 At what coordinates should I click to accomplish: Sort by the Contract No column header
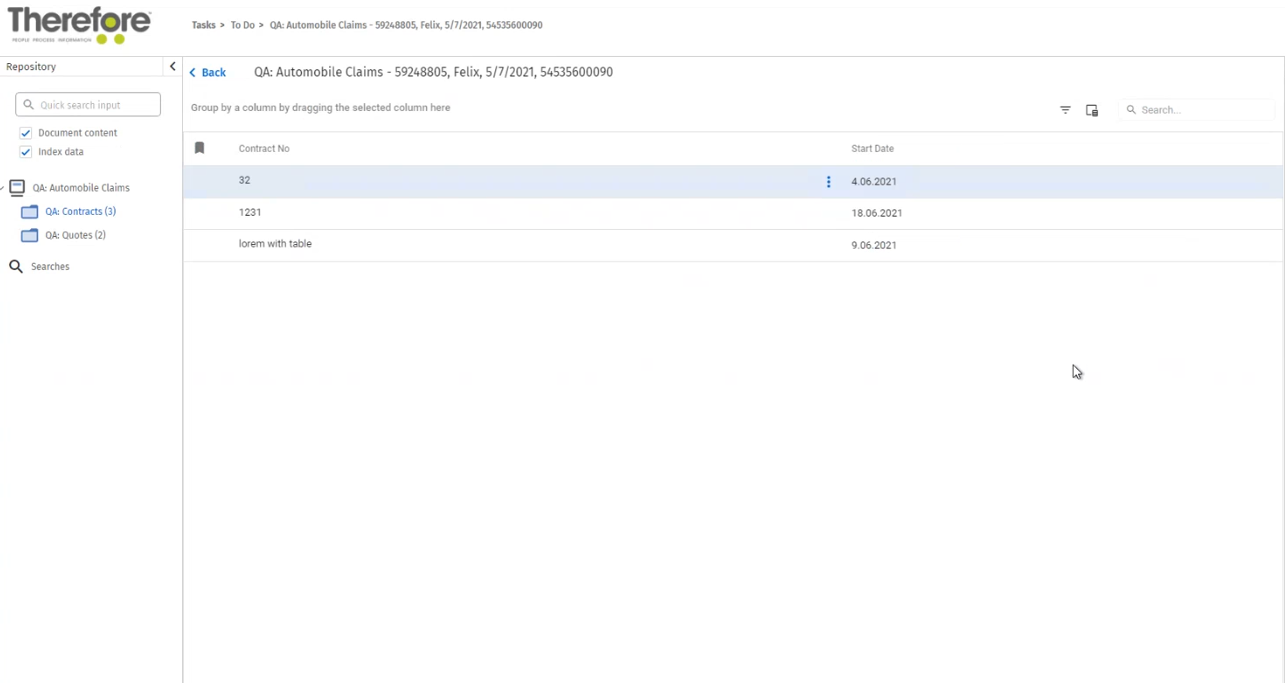tap(264, 149)
